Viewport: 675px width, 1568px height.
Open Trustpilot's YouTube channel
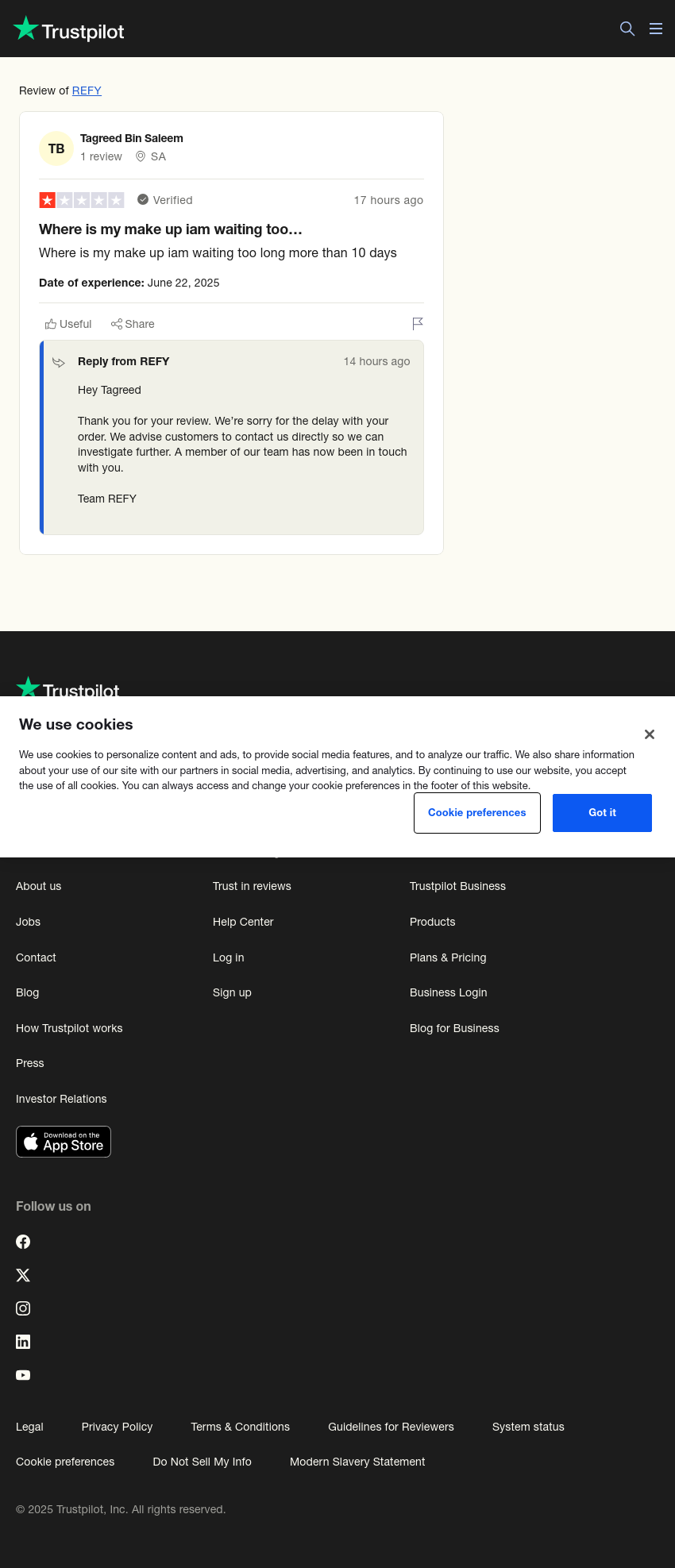coord(23,1375)
